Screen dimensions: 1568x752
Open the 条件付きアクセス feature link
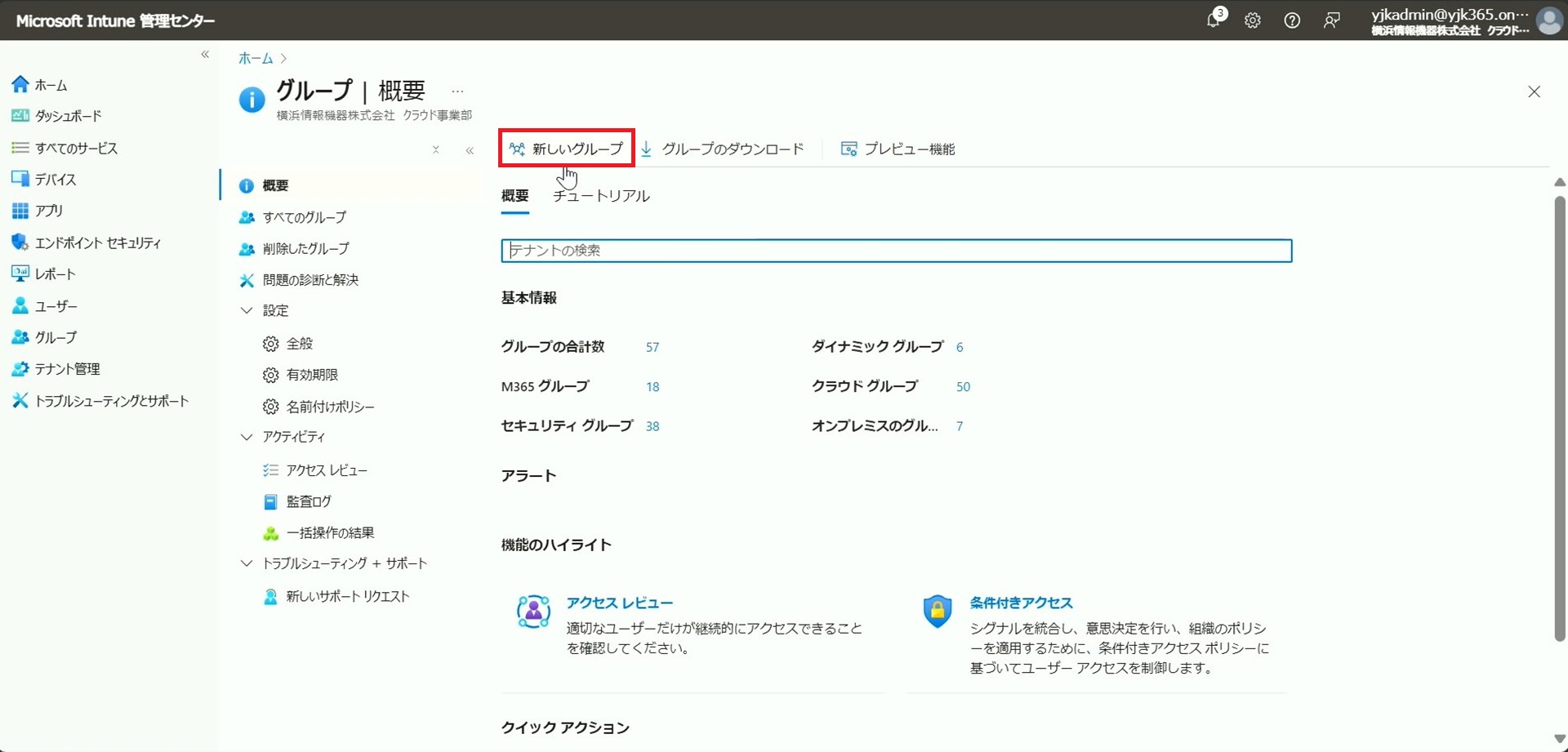[1021, 603]
